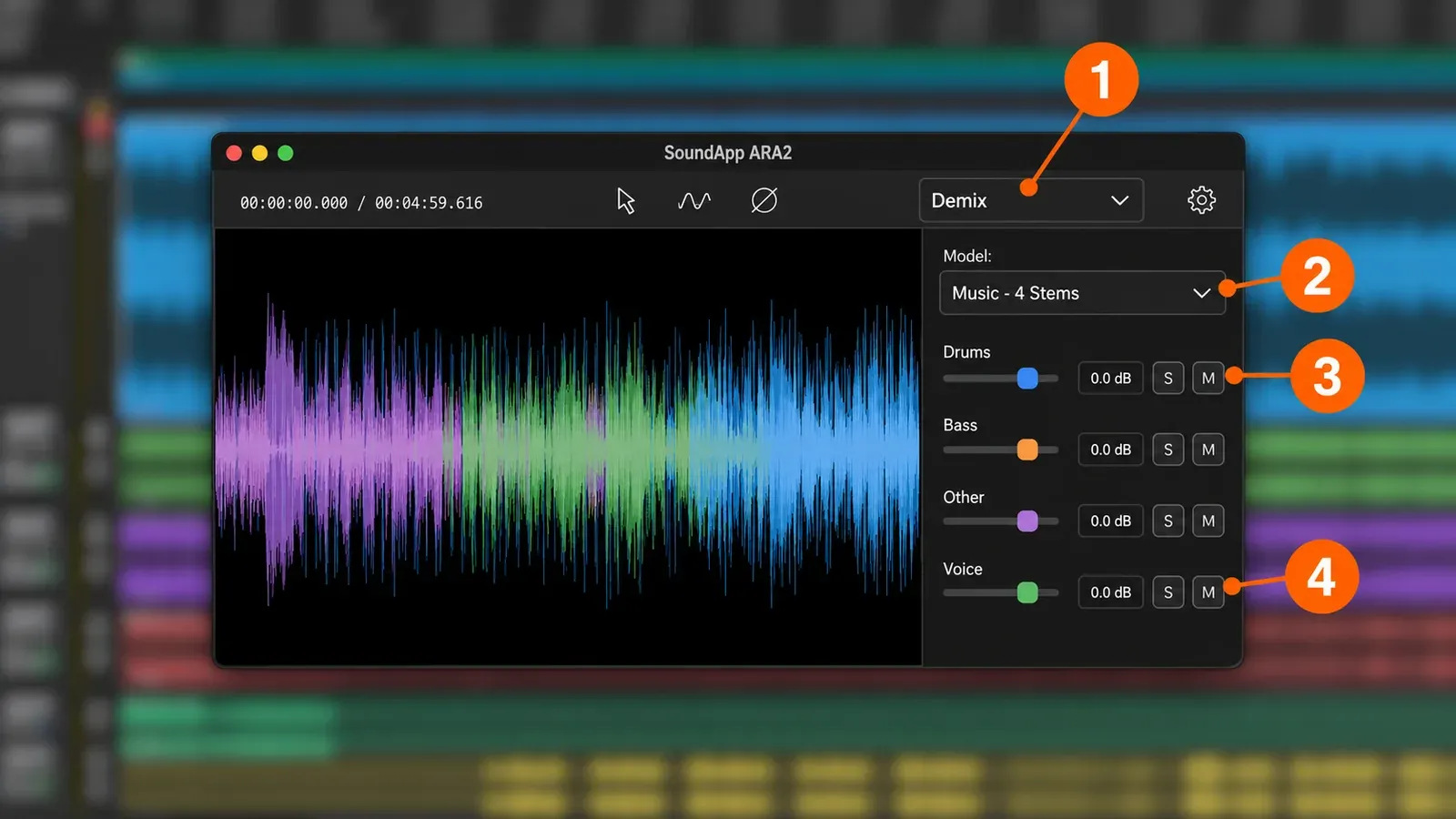Click the Model: label
1456x819 pixels.
pyautogui.click(x=967, y=256)
